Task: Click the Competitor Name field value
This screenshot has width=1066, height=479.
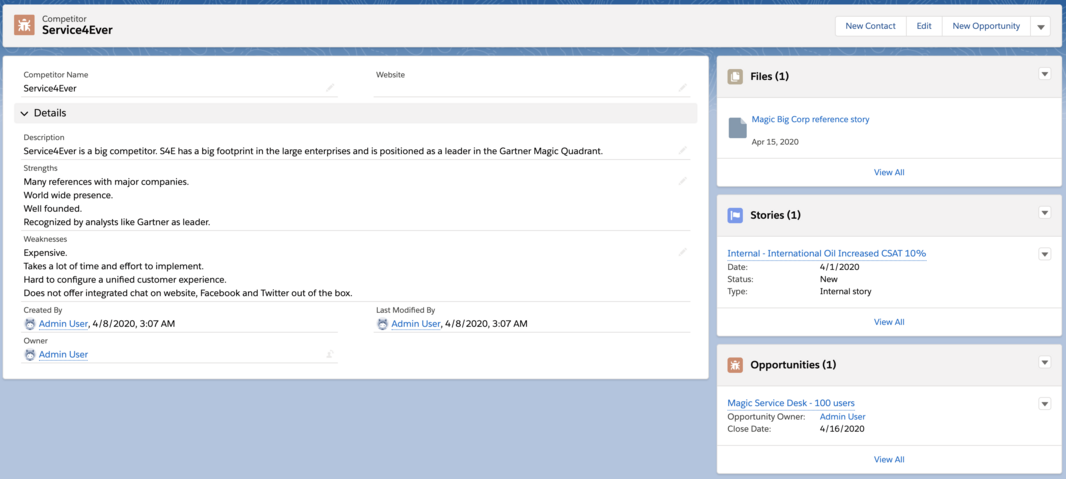Action: pos(50,88)
